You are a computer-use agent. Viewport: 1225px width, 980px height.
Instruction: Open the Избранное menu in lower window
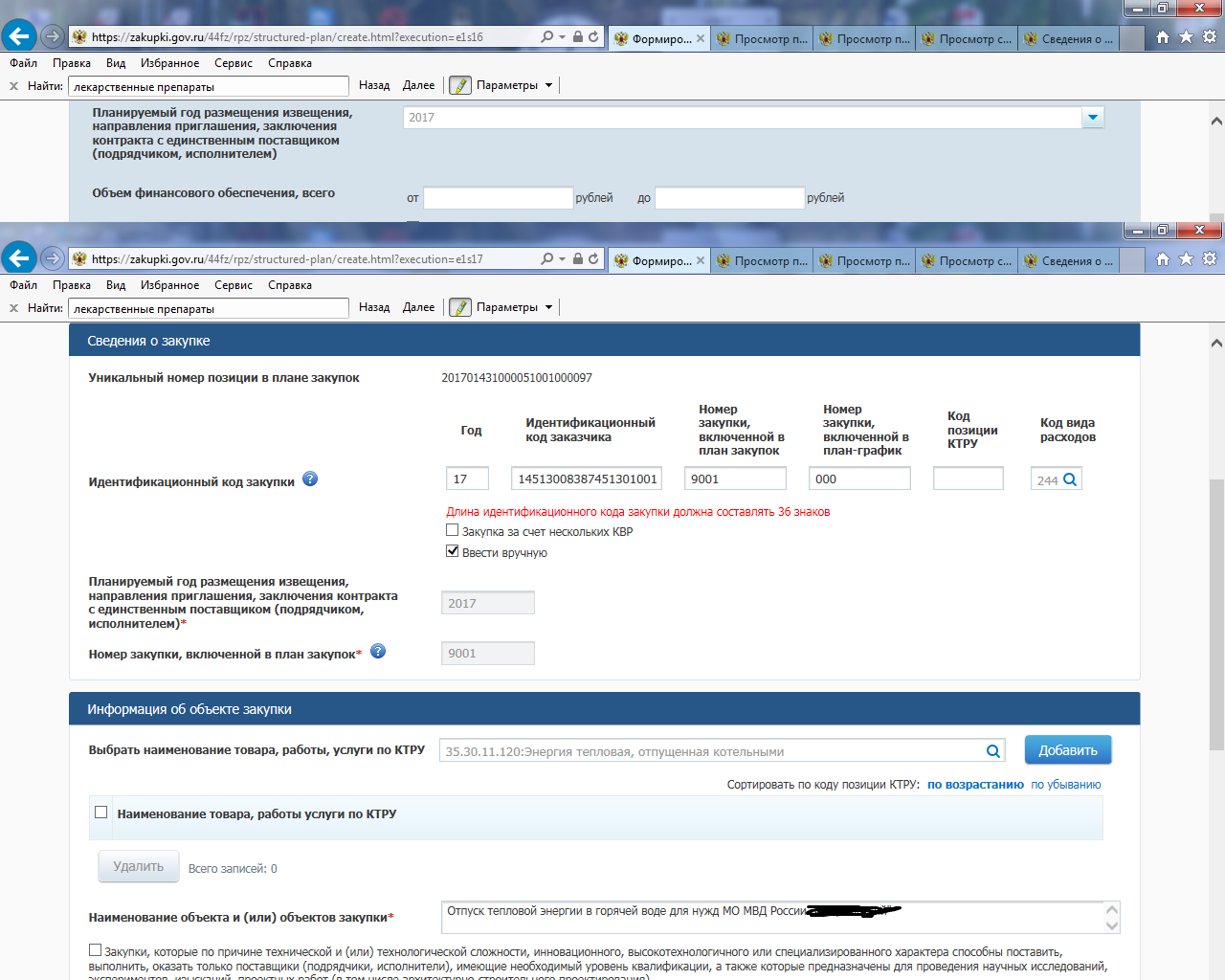[x=170, y=285]
